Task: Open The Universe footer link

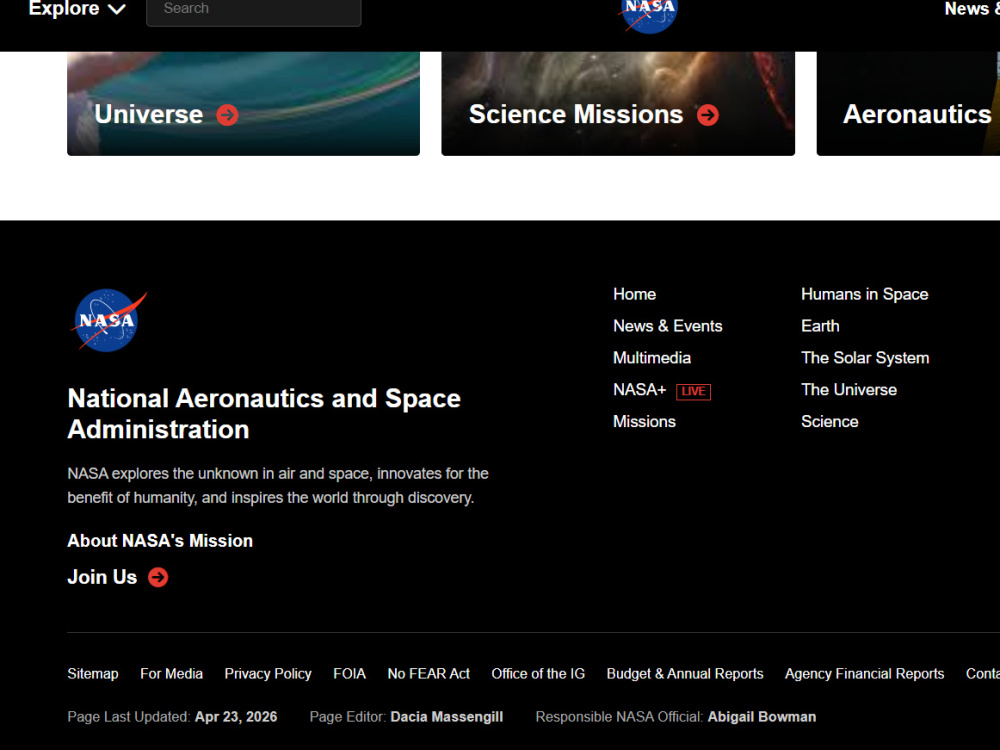Action: point(849,390)
